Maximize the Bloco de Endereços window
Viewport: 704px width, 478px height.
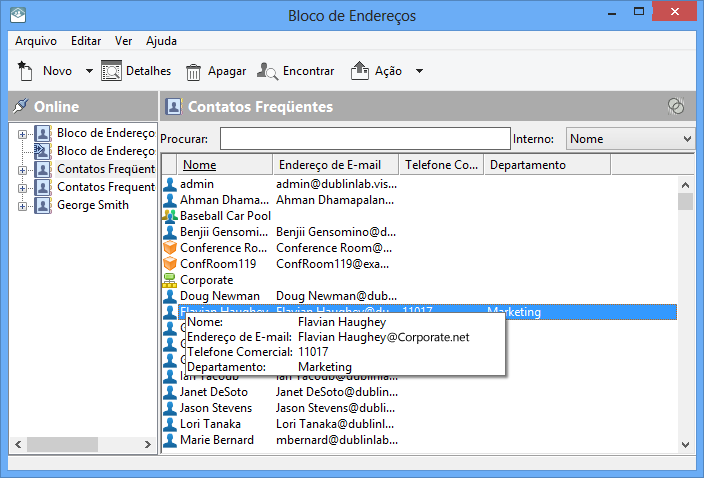click(639, 12)
